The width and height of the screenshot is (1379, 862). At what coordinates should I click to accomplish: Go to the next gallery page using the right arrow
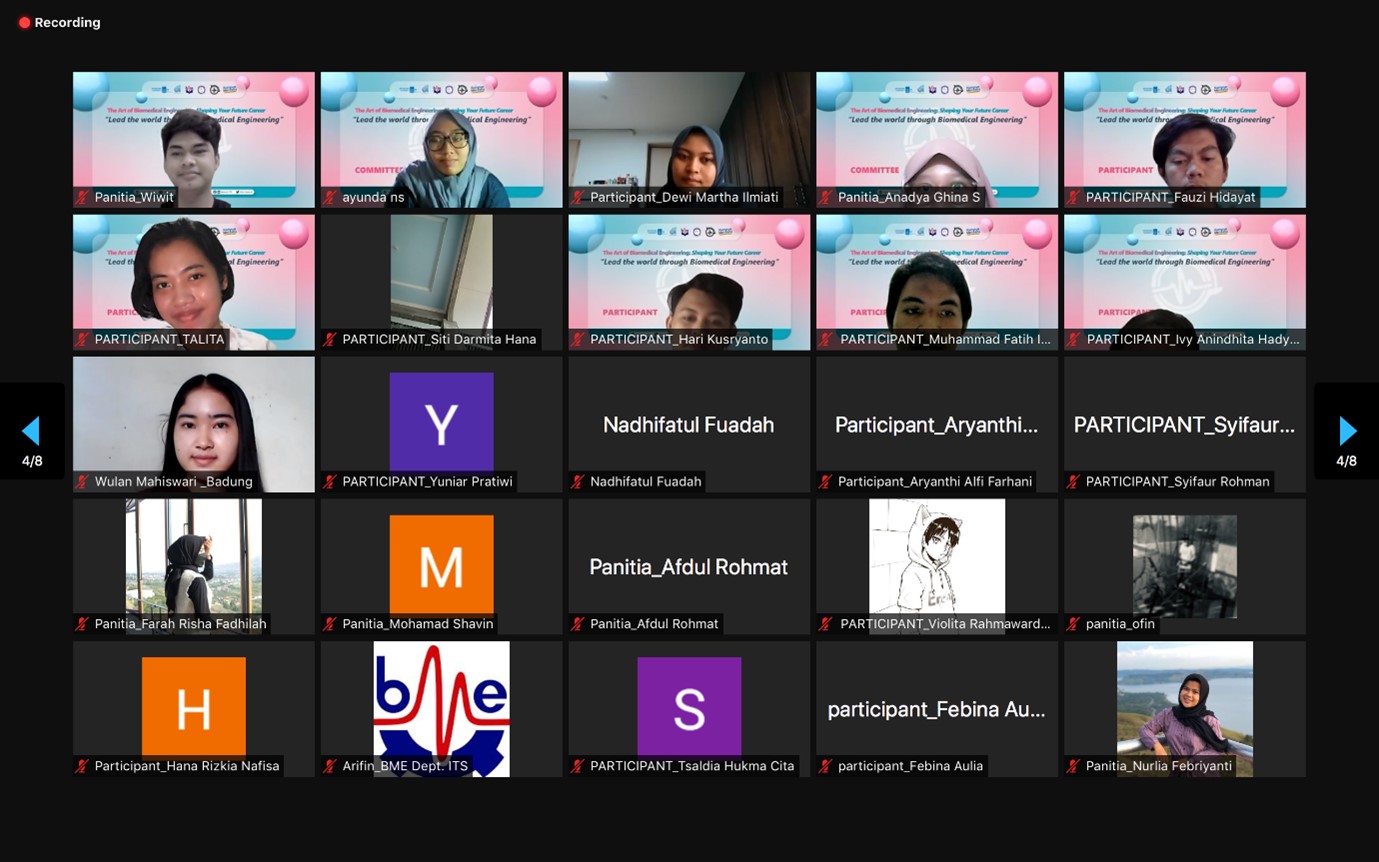[1347, 431]
